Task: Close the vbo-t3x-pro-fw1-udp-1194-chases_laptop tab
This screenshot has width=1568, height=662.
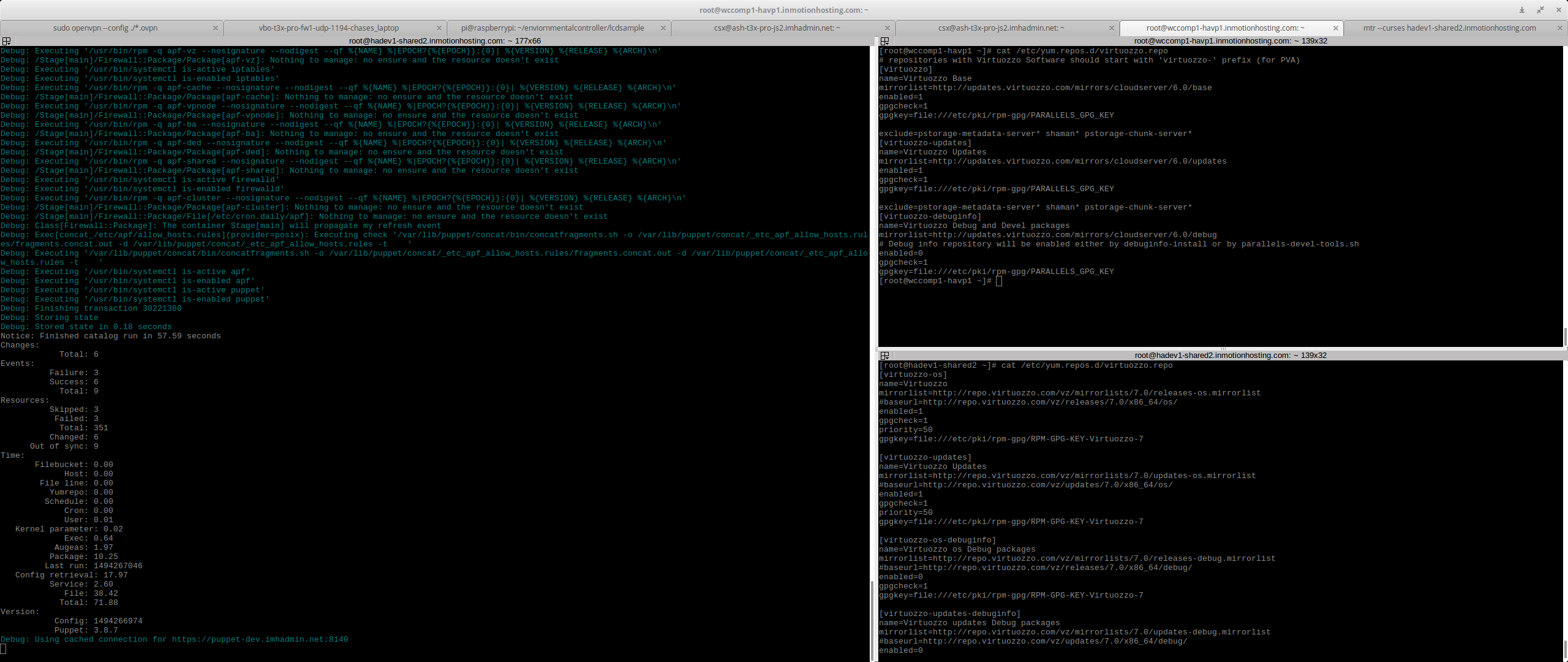Action: [x=439, y=28]
